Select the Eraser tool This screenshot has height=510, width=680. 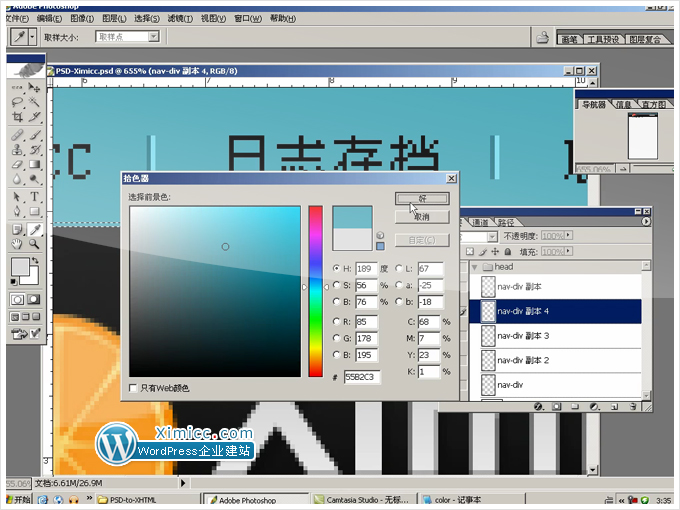tap(17, 164)
